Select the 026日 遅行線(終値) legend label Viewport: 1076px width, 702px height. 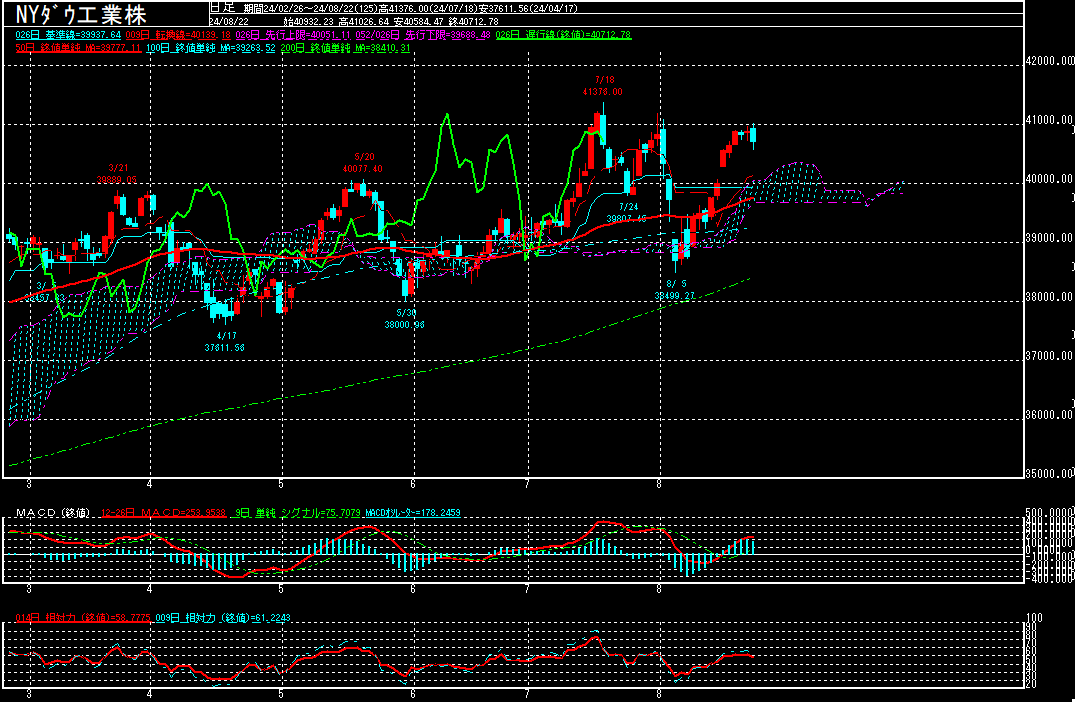tap(563, 34)
